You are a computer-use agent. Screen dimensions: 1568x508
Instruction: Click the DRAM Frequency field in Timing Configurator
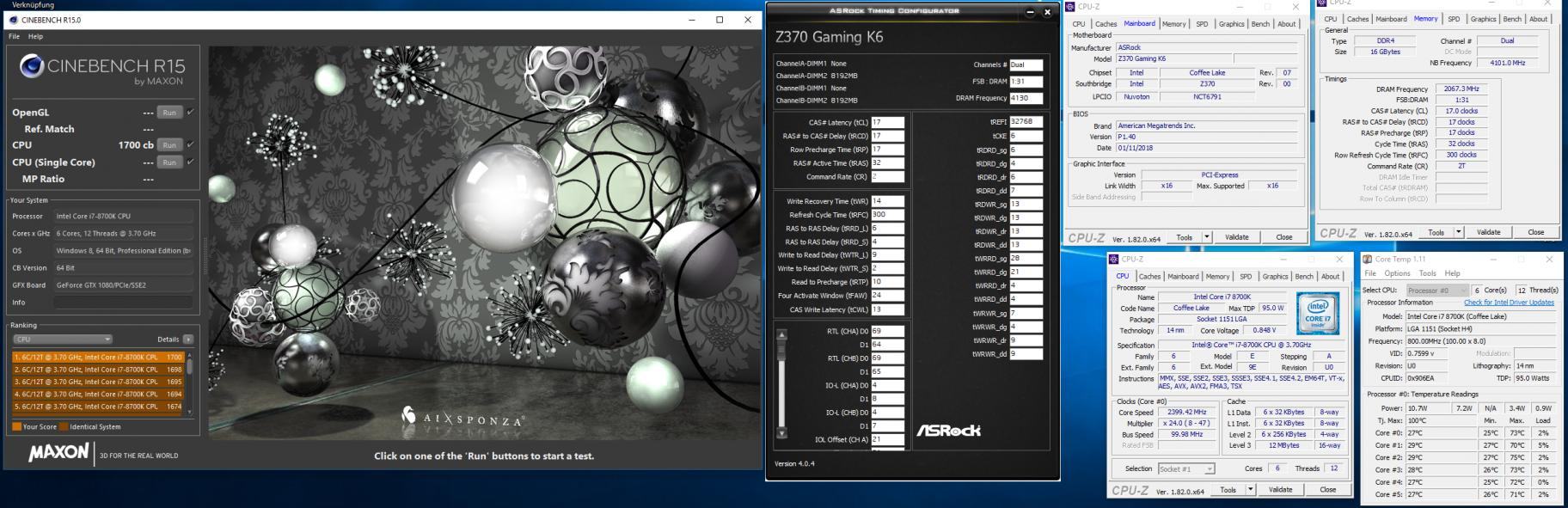coord(1026,98)
